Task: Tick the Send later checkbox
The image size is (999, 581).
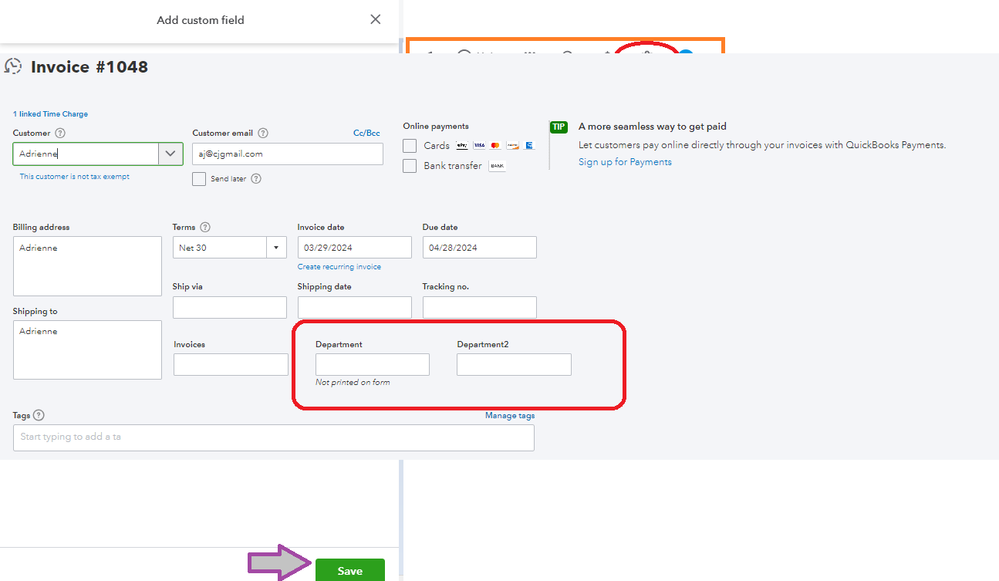Action: tap(199, 179)
